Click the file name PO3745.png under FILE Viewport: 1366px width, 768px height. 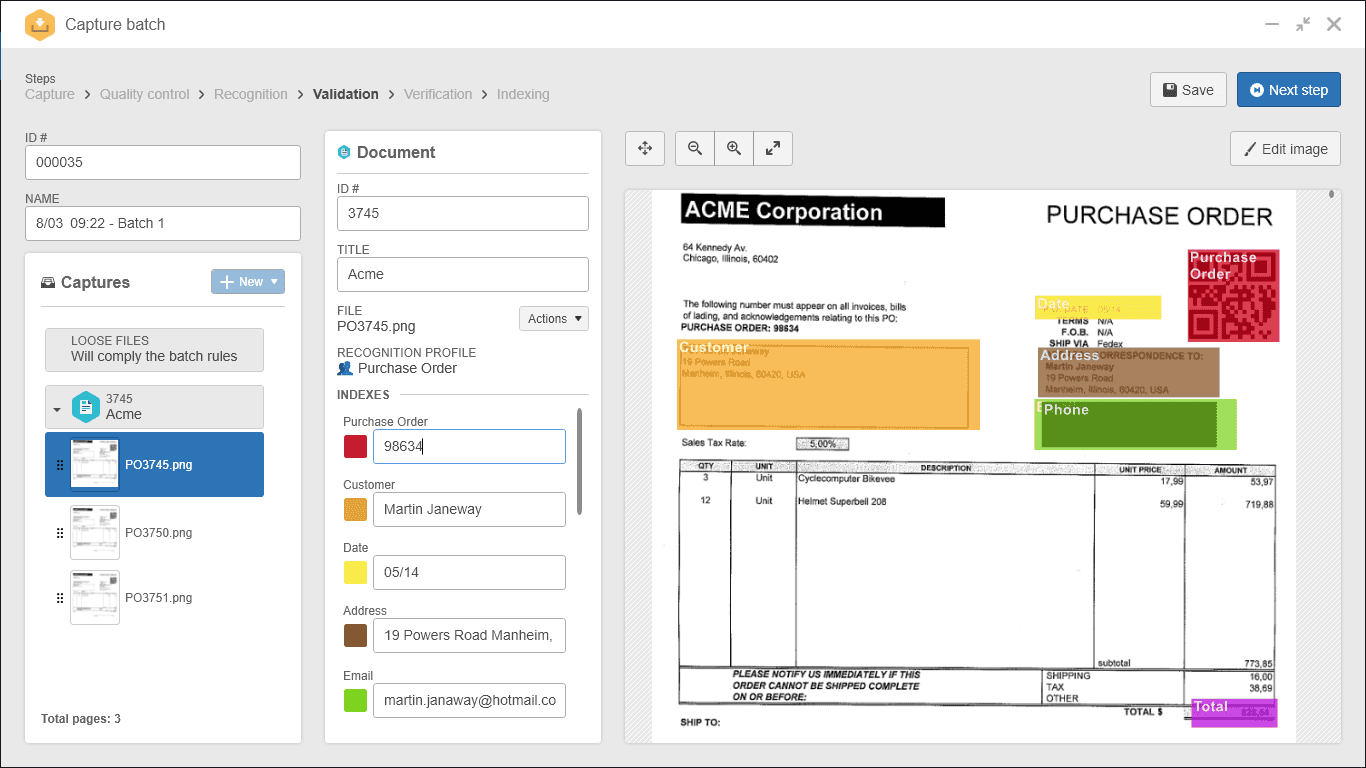(376, 326)
